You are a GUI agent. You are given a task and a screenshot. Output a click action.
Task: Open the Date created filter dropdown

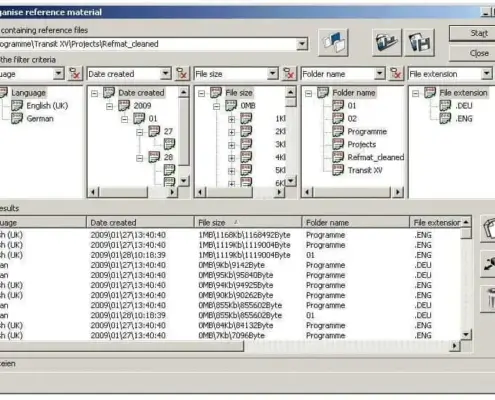(166, 74)
